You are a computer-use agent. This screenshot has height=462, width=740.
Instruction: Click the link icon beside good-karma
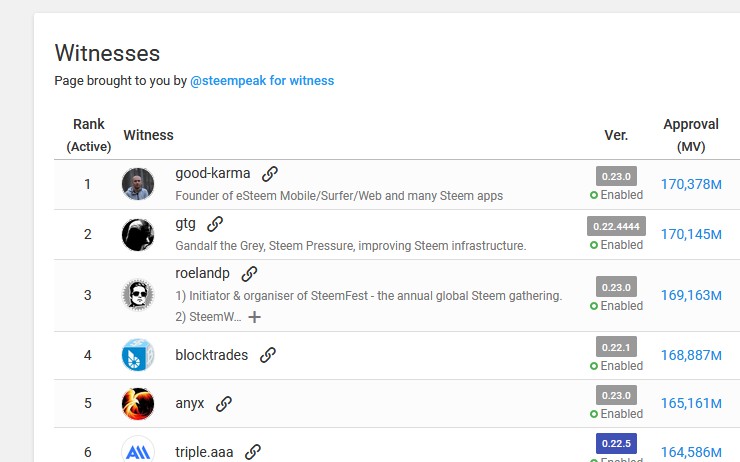(270, 174)
